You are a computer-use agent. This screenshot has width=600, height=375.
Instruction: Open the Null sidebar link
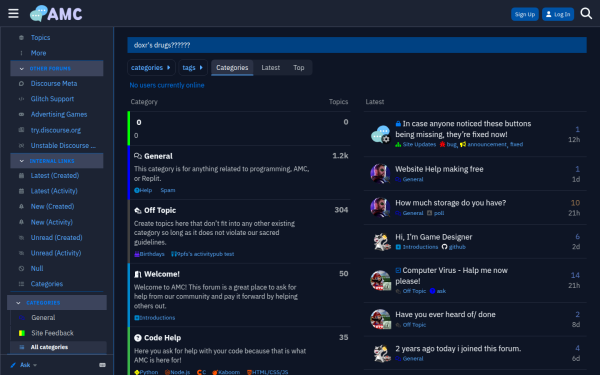pos(37,269)
